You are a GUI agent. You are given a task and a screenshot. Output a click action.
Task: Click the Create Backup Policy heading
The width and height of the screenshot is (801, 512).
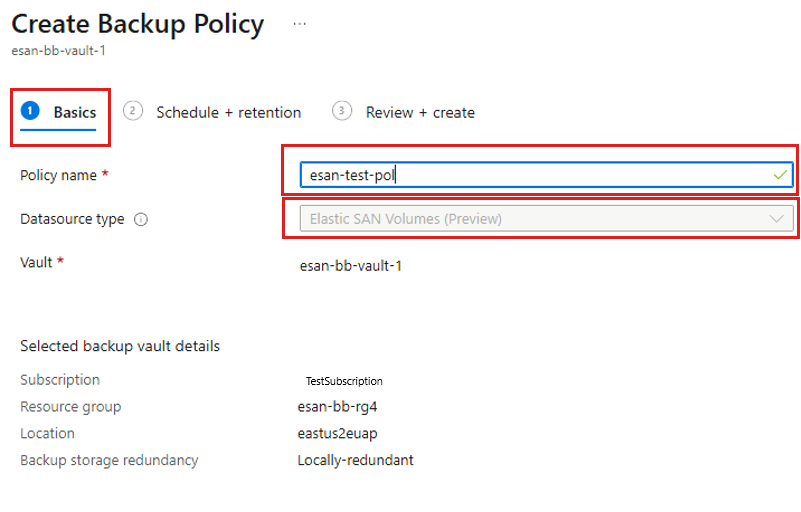click(x=137, y=24)
